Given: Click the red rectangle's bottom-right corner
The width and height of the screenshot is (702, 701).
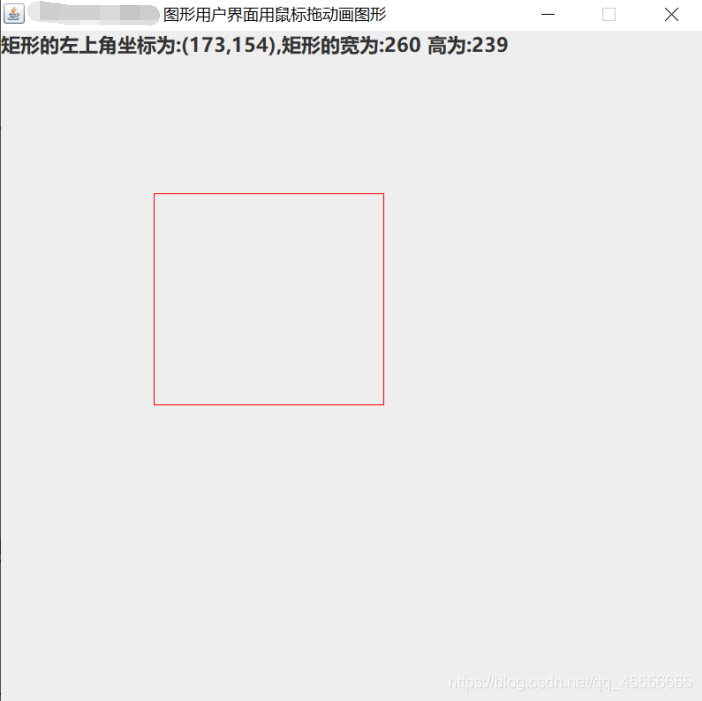Looking at the screenshot, I should [x=383, y=404].
